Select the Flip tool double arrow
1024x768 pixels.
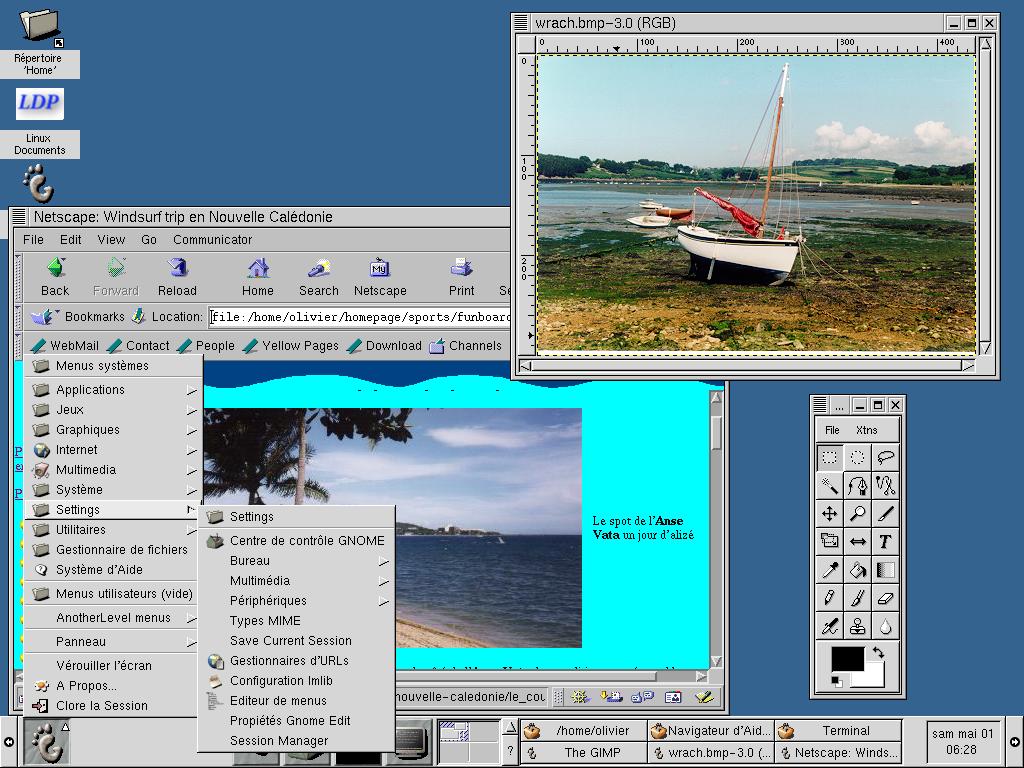[x=857, y=541]
